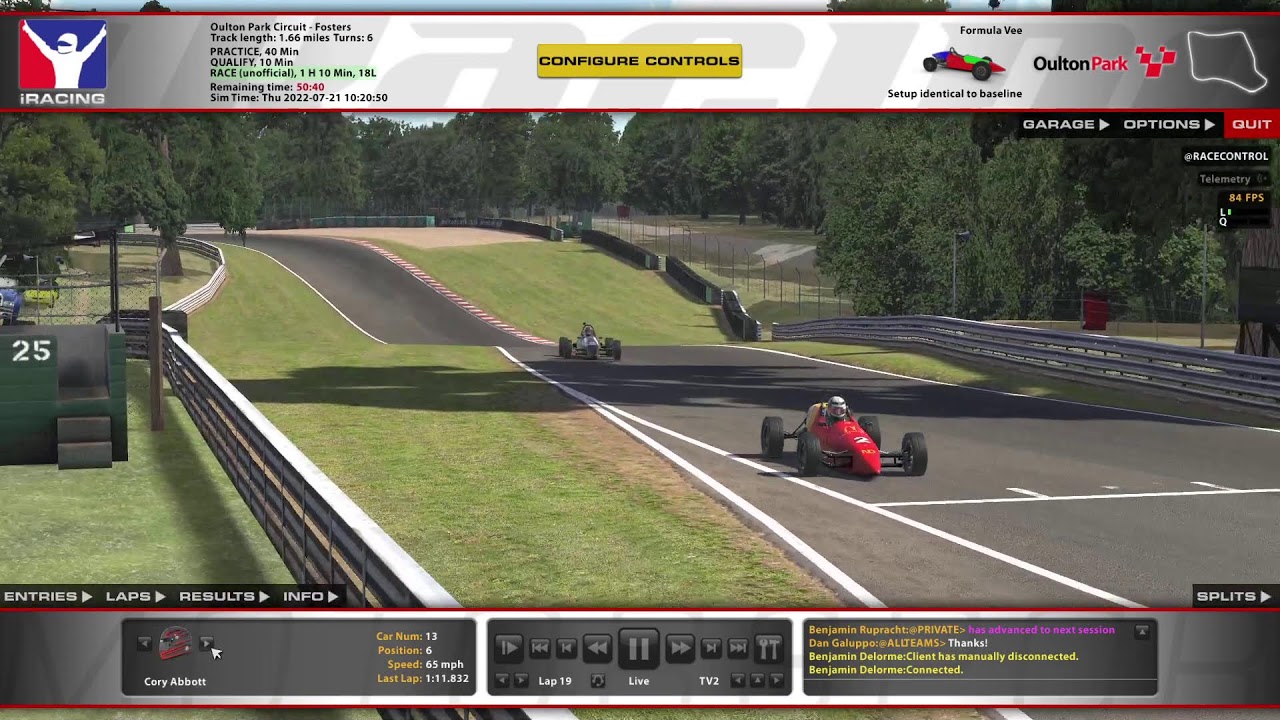Click the 'Position: 6' value
Viewport: 1280px width, 720px height.
[x=405, y=650]
